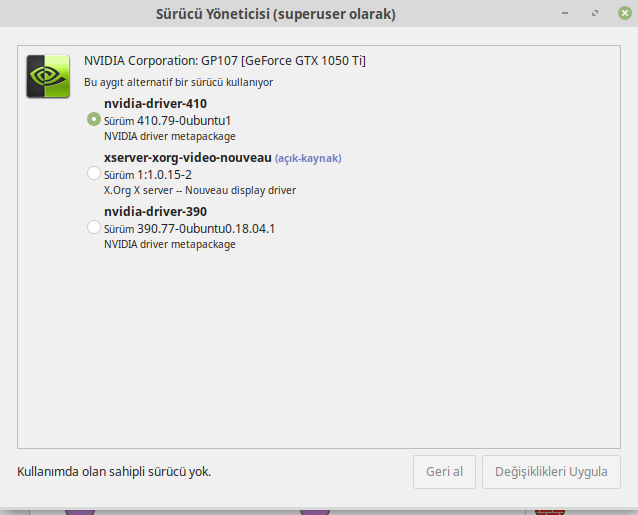Click 'Kullanımda olan sahipli sürücü yok' status text
This screenshot has height=515, width=638.
pos(114,472)
